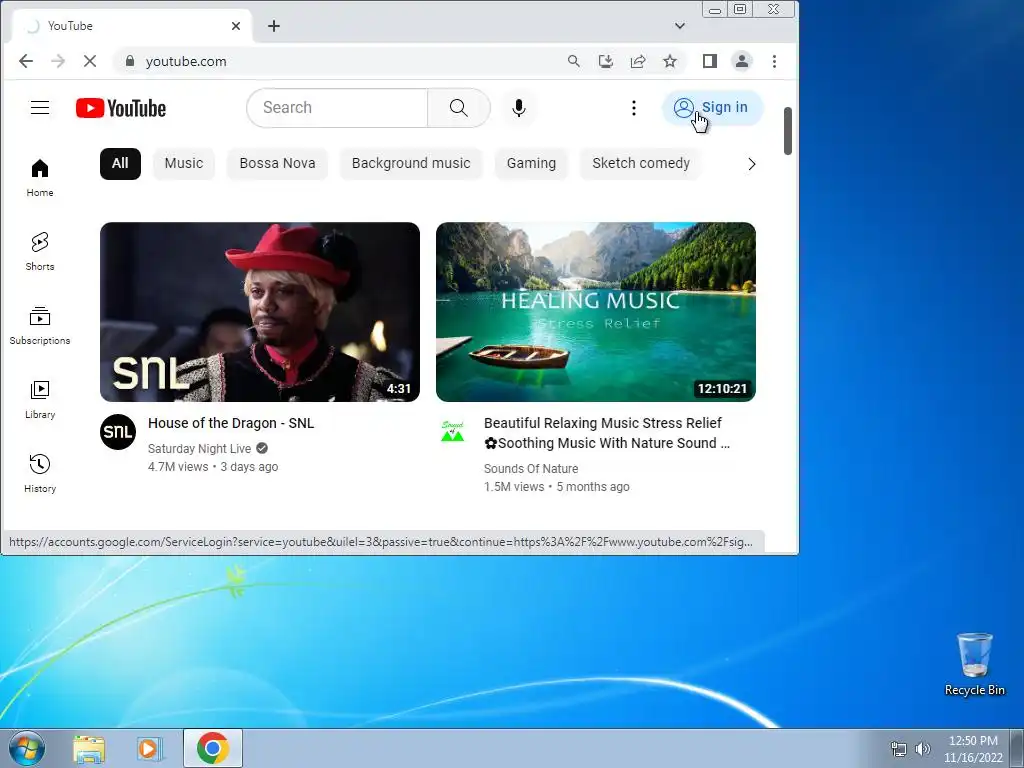Screen dimensions: 1024x768
Task: Toggle the Chrome side panel icon
Action: click(x=710, y=61)
